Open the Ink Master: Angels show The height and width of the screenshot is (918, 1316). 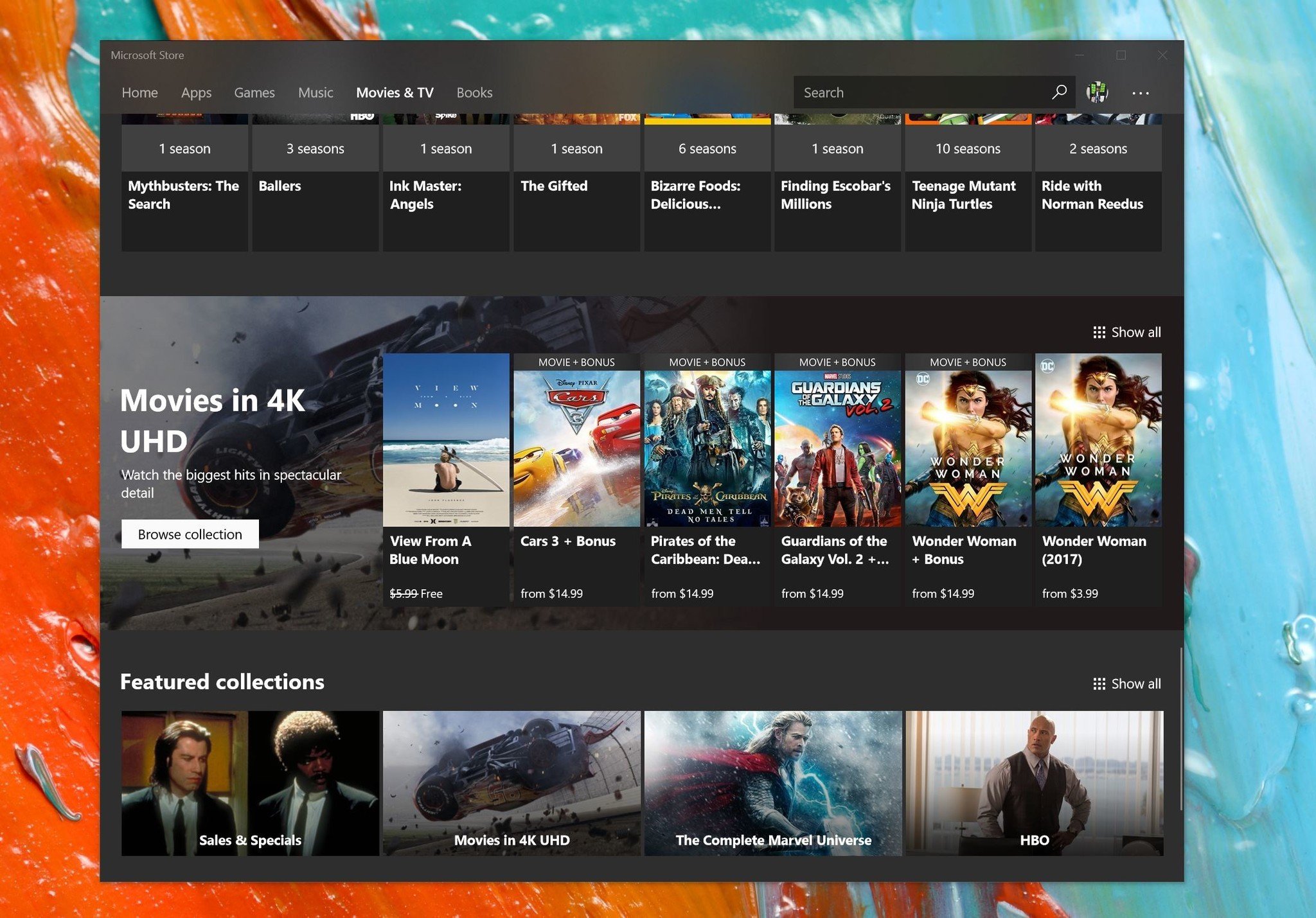tap(425, 195)
